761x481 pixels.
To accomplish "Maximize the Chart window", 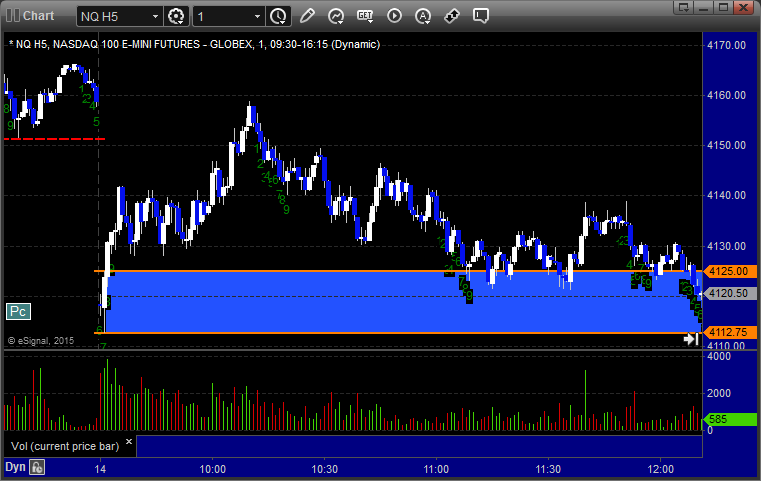I will coord(723,7).
